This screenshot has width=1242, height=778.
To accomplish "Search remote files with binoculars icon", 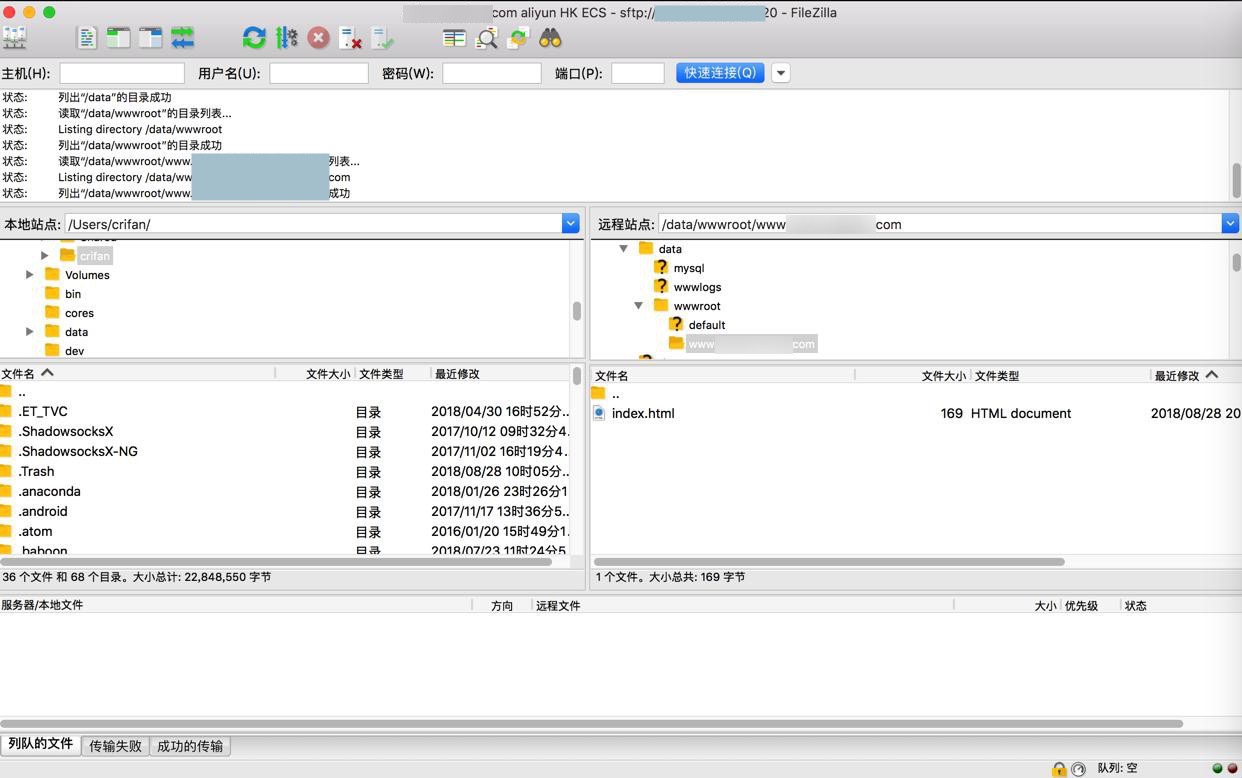I will click(x=550, y=38).
